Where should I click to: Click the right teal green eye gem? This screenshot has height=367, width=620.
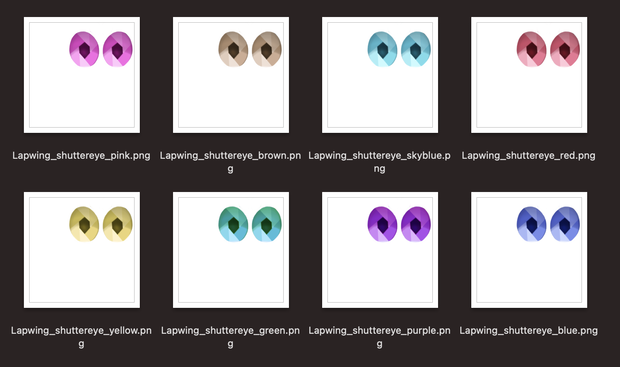click(267, 224)
